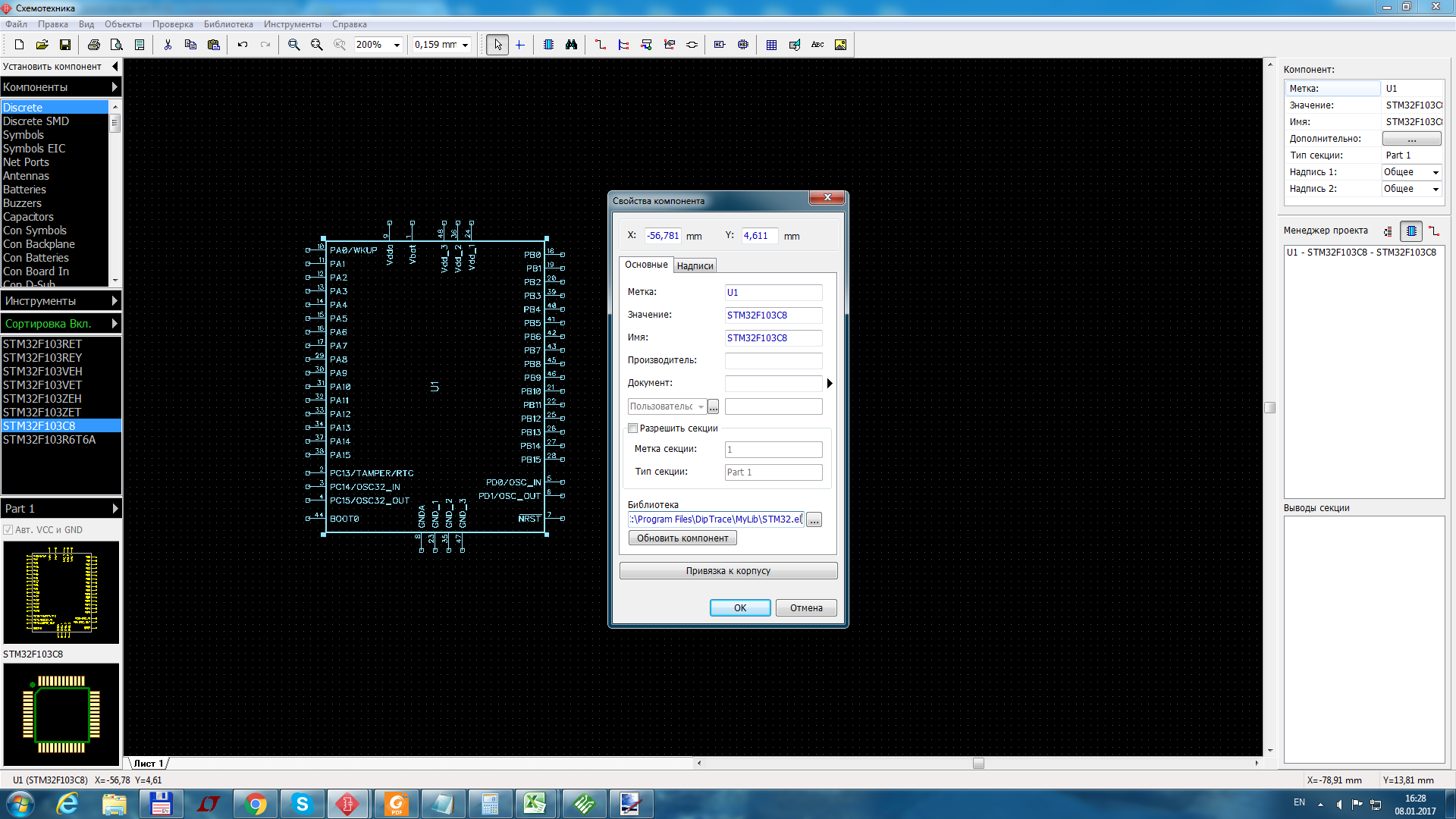Open the Надпись 1 Общее dropdown

(x=1435, y=172)
